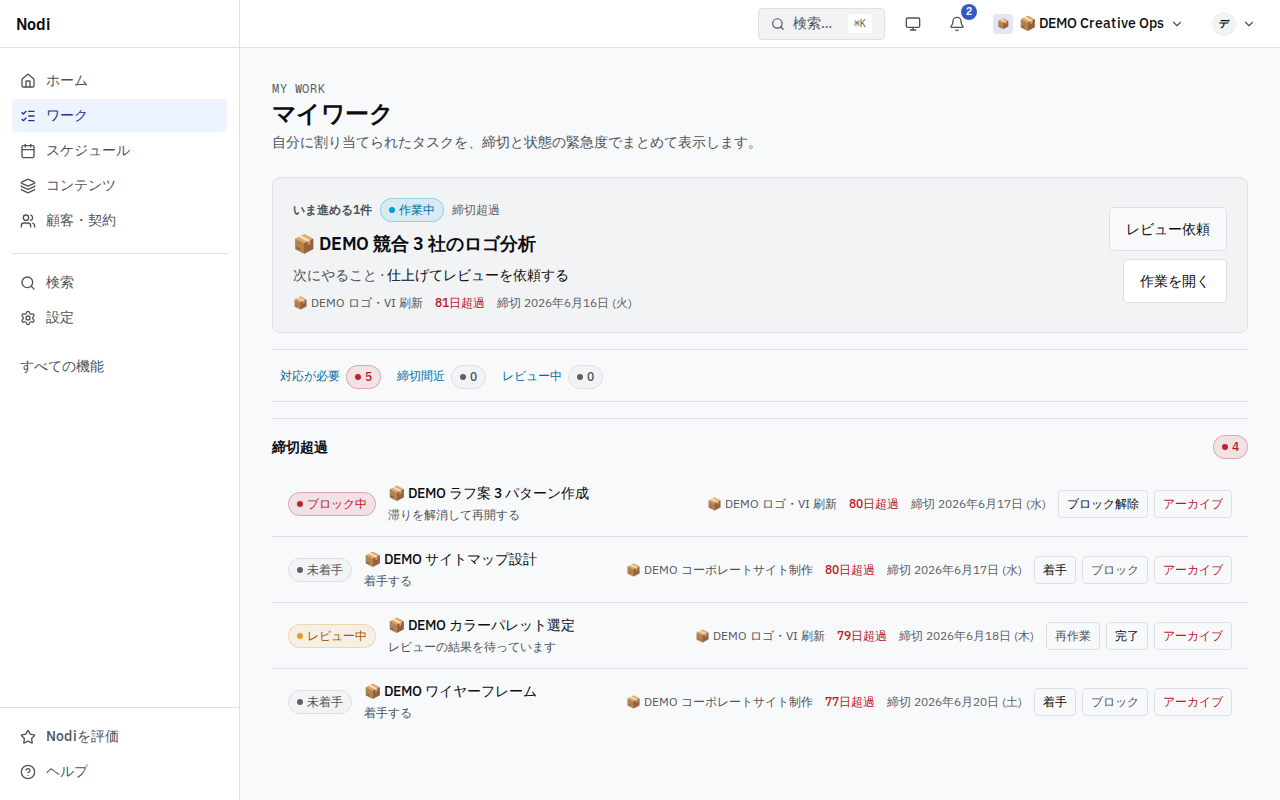Click the Nodi logo text

pyautogui.click(x=33, y=24)
